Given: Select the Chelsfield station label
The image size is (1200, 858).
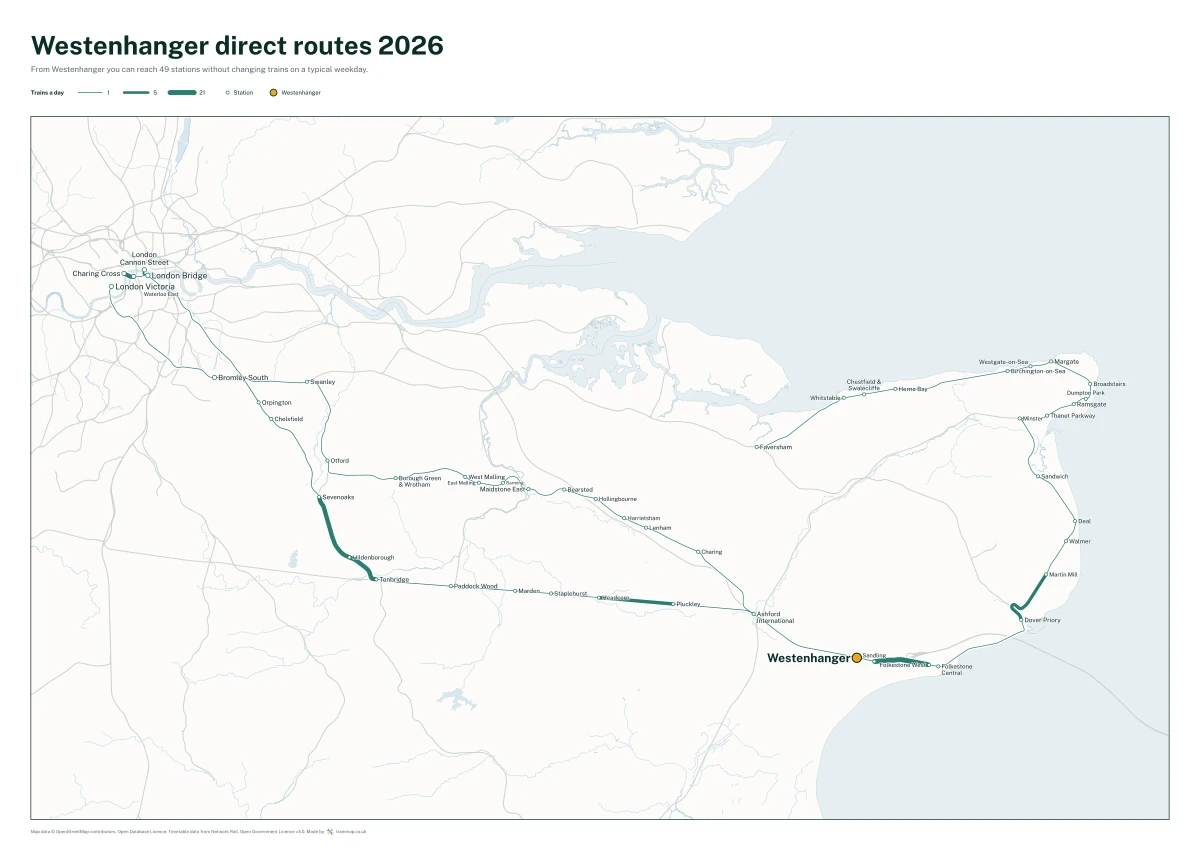Looking at the screenshot, I should tap(289, 419).
